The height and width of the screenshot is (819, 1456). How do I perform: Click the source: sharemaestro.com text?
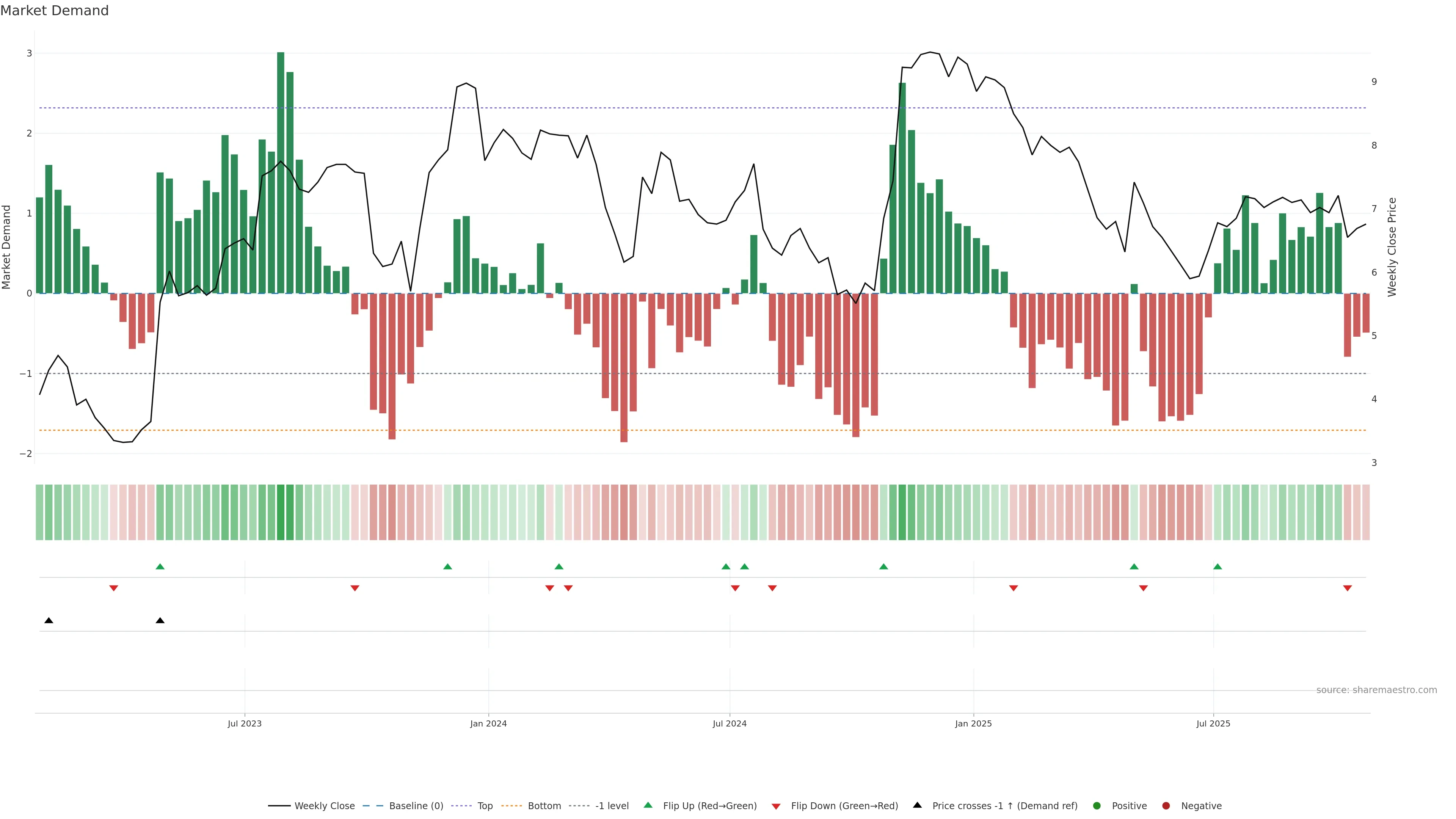click(1376, 690)
